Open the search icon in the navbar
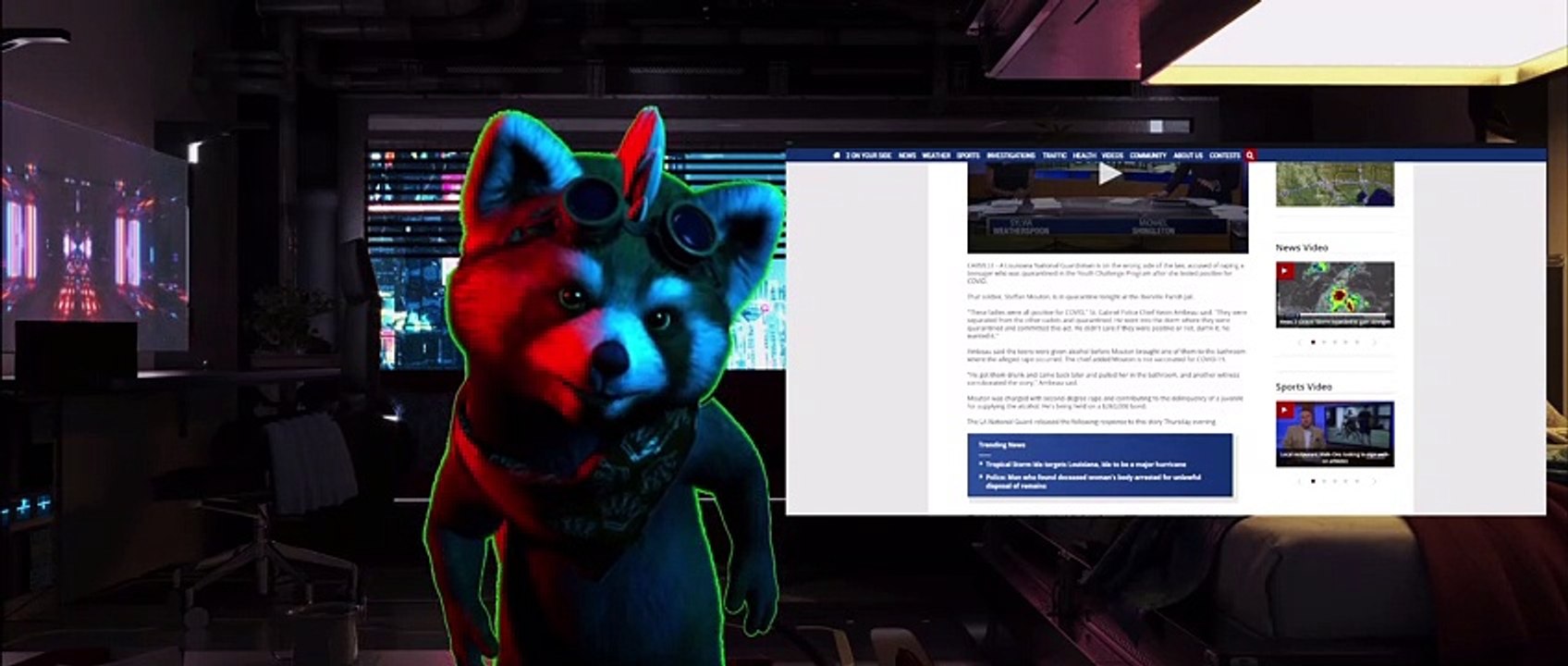 coord(1250,155)
